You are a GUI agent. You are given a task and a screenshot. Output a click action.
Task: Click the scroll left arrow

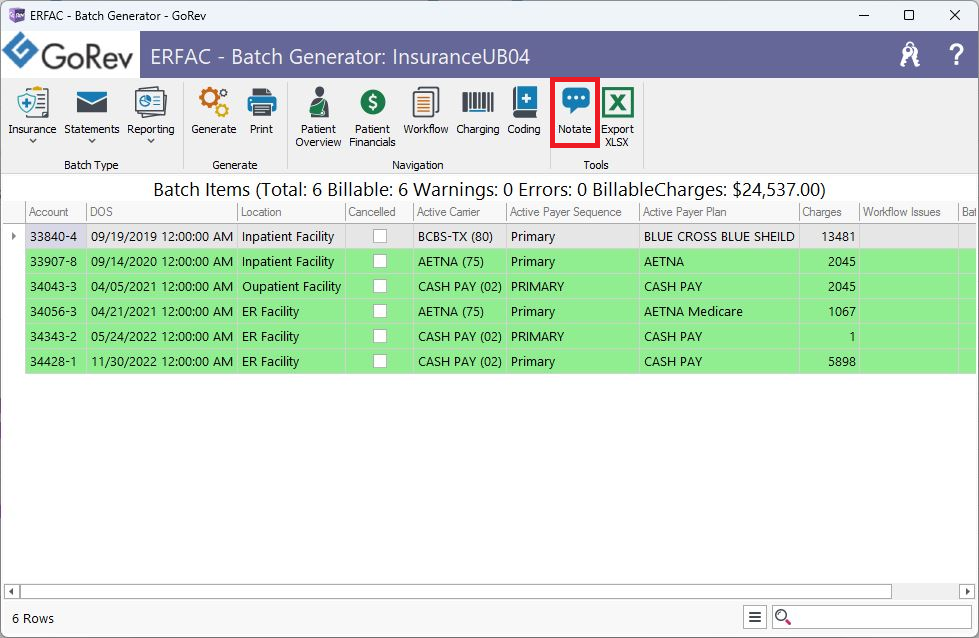click(11, 591)
